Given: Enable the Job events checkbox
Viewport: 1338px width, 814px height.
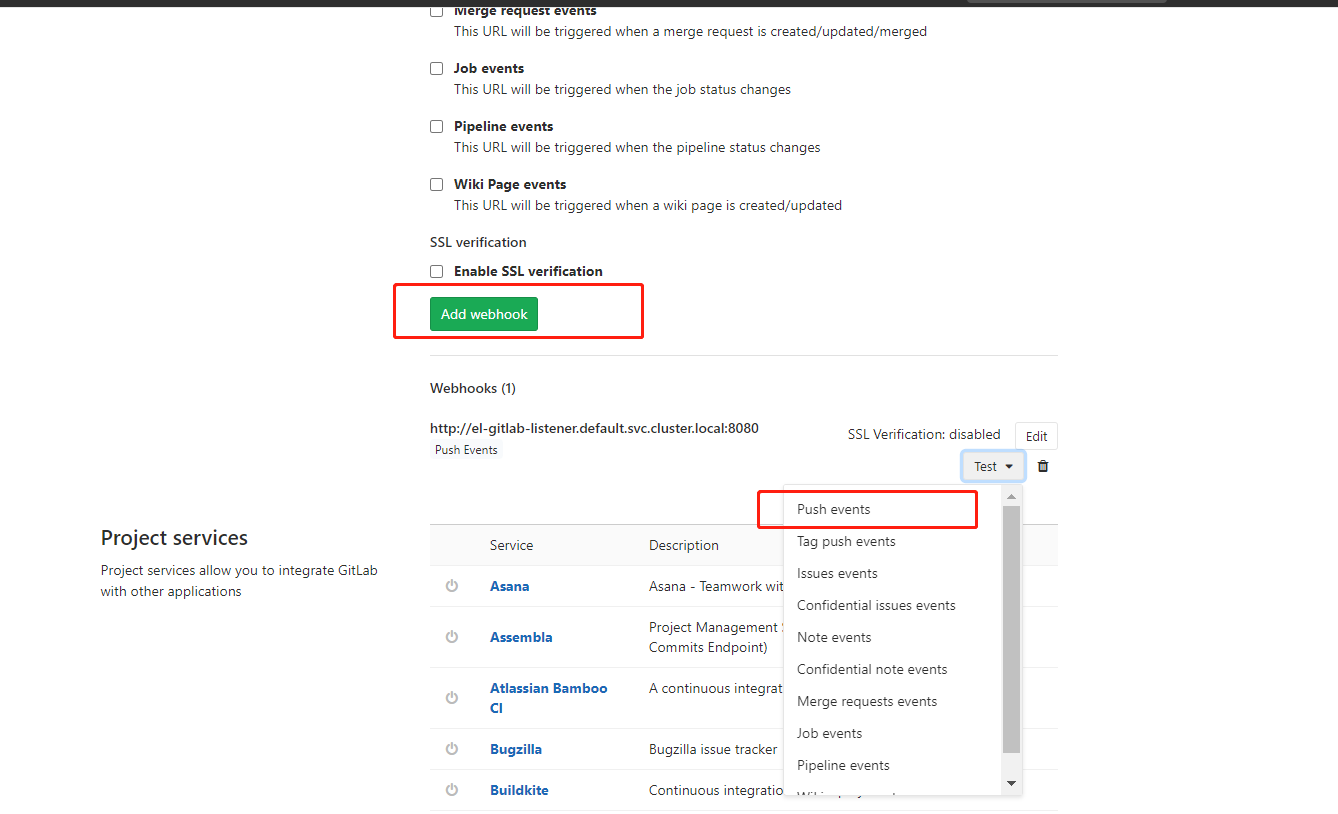Looking at the screenshot, I should 436,69.
